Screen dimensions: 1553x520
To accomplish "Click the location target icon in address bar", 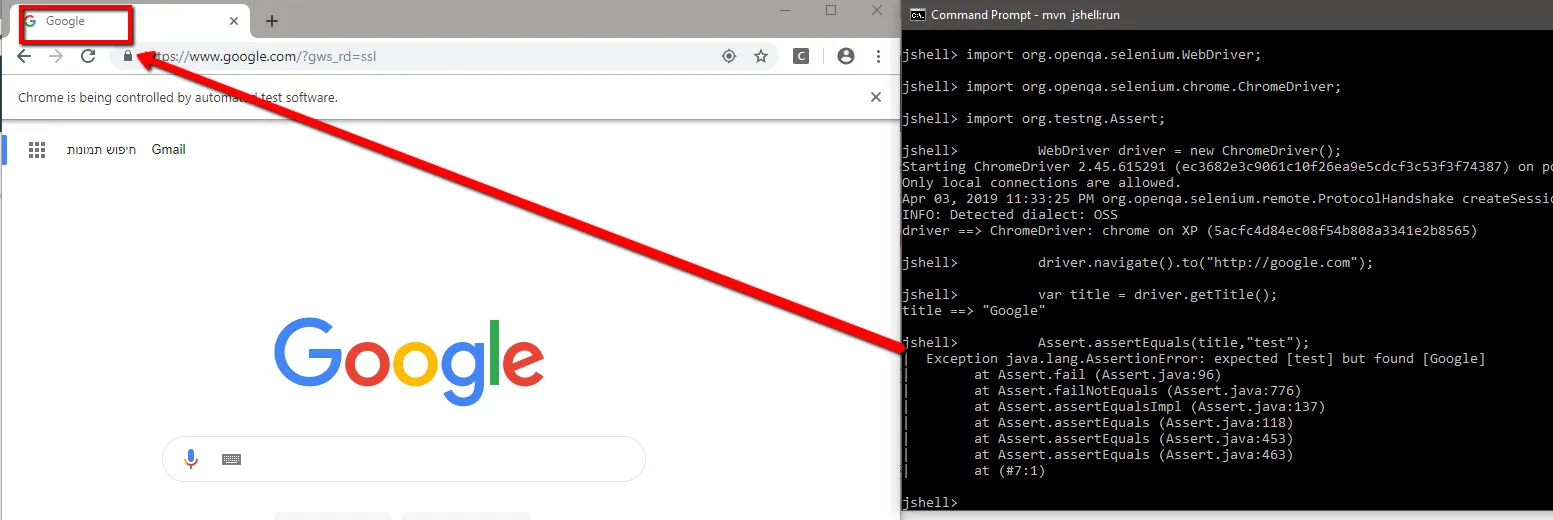I will (729, 57).
